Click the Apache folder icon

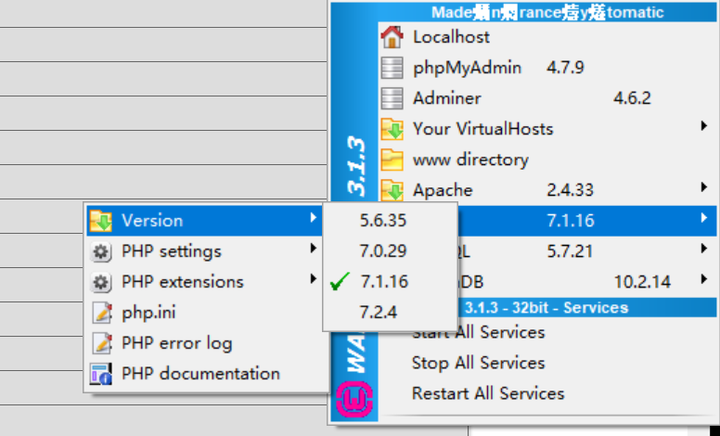tap(392, 189)
